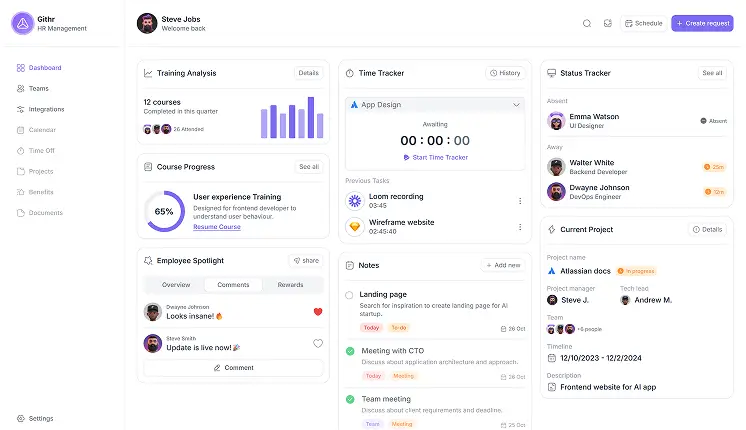Open more options for Wireframe website

(x=520, y=227)
